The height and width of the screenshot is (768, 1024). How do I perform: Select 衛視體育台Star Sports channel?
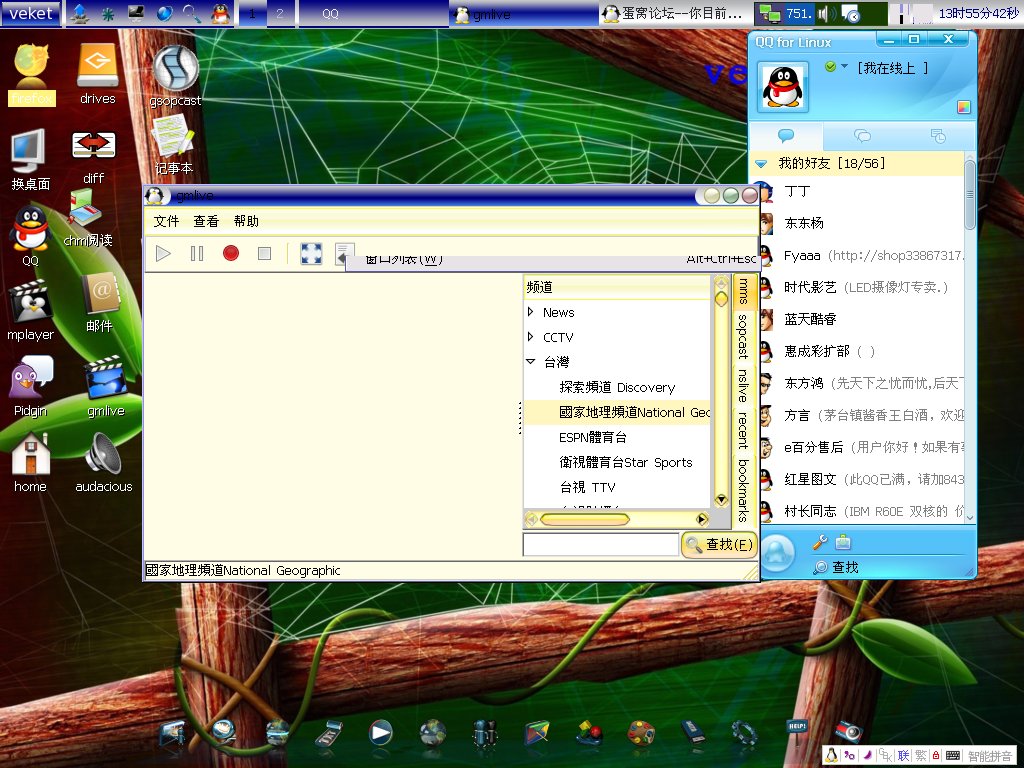click(626, 462)
